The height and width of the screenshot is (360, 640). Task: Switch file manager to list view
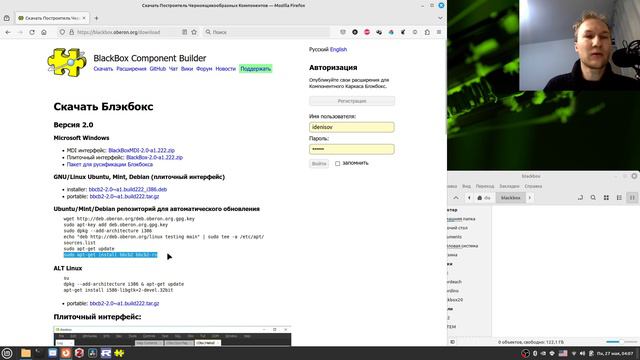point(619,198)
